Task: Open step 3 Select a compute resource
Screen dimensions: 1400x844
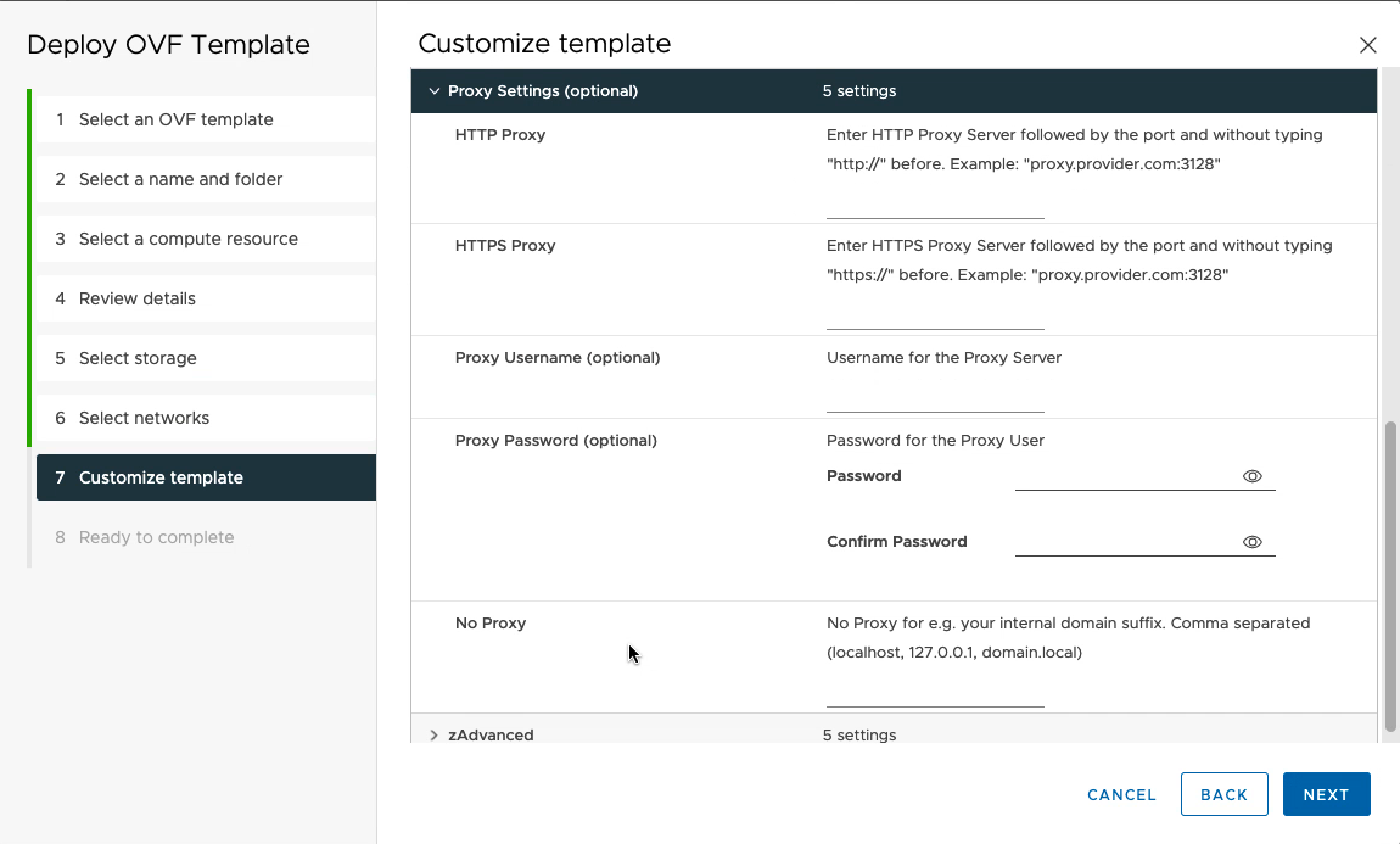Action: (x=188, y=239)
